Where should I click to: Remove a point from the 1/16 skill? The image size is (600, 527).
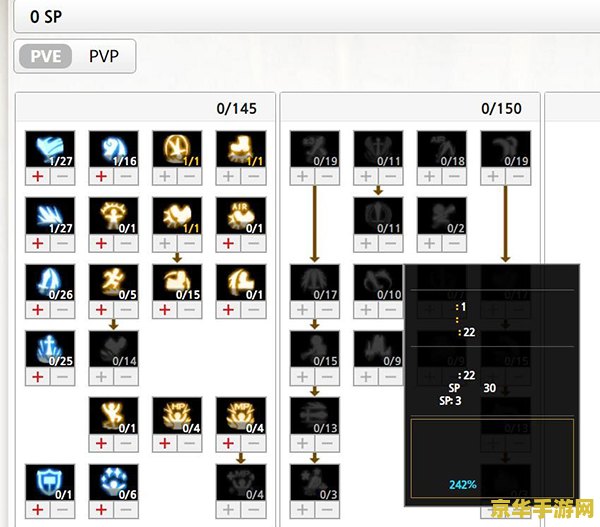(126, 176)
